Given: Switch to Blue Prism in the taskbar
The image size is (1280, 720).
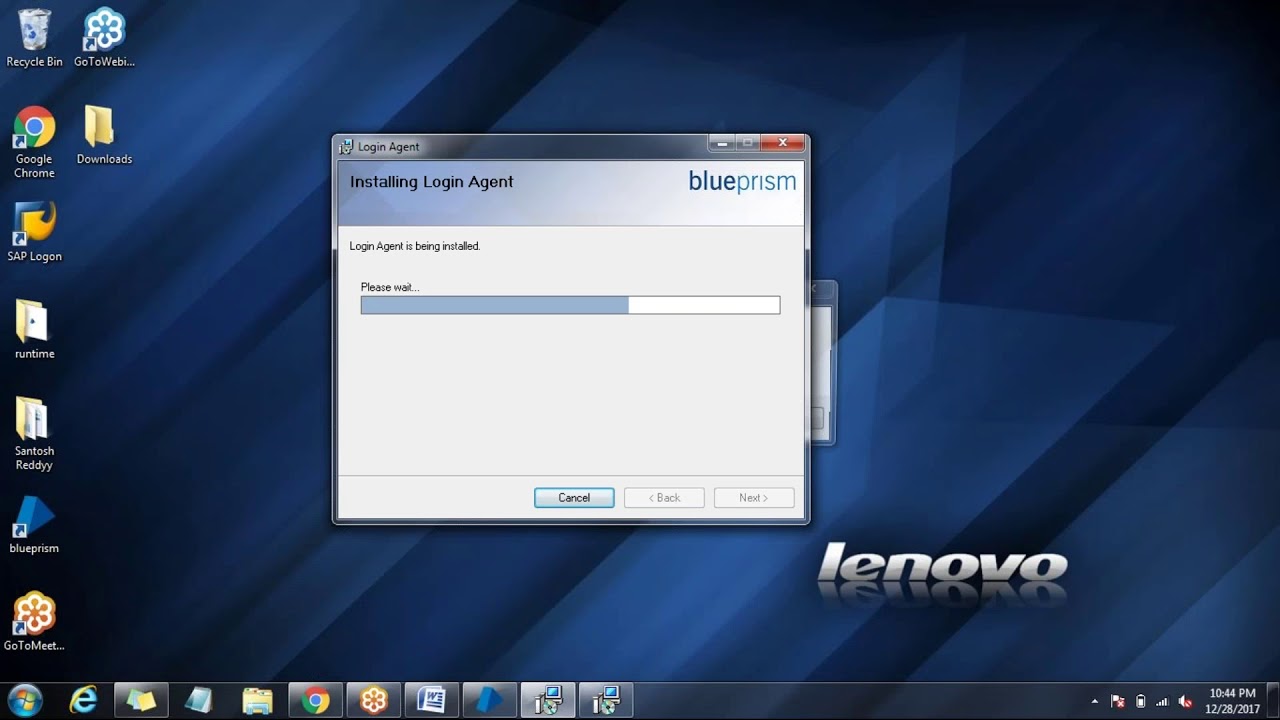Looking at the screenshot, I should coord(490,700).
